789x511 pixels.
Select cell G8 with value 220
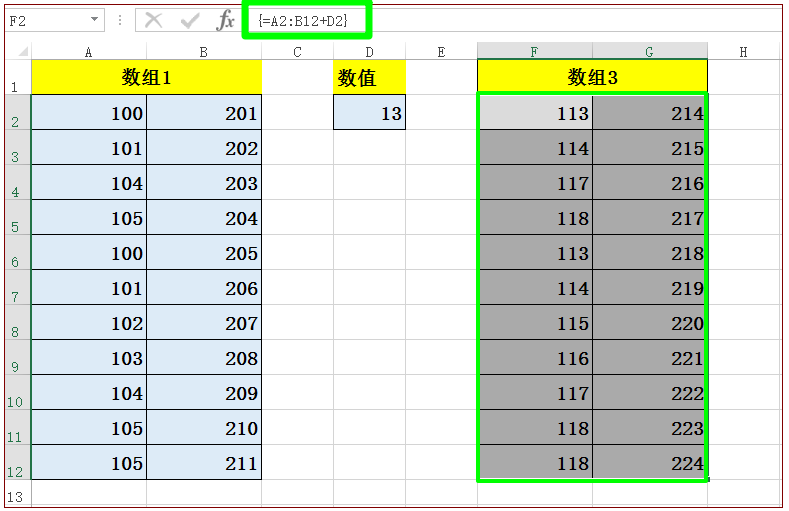click(650, 322)
